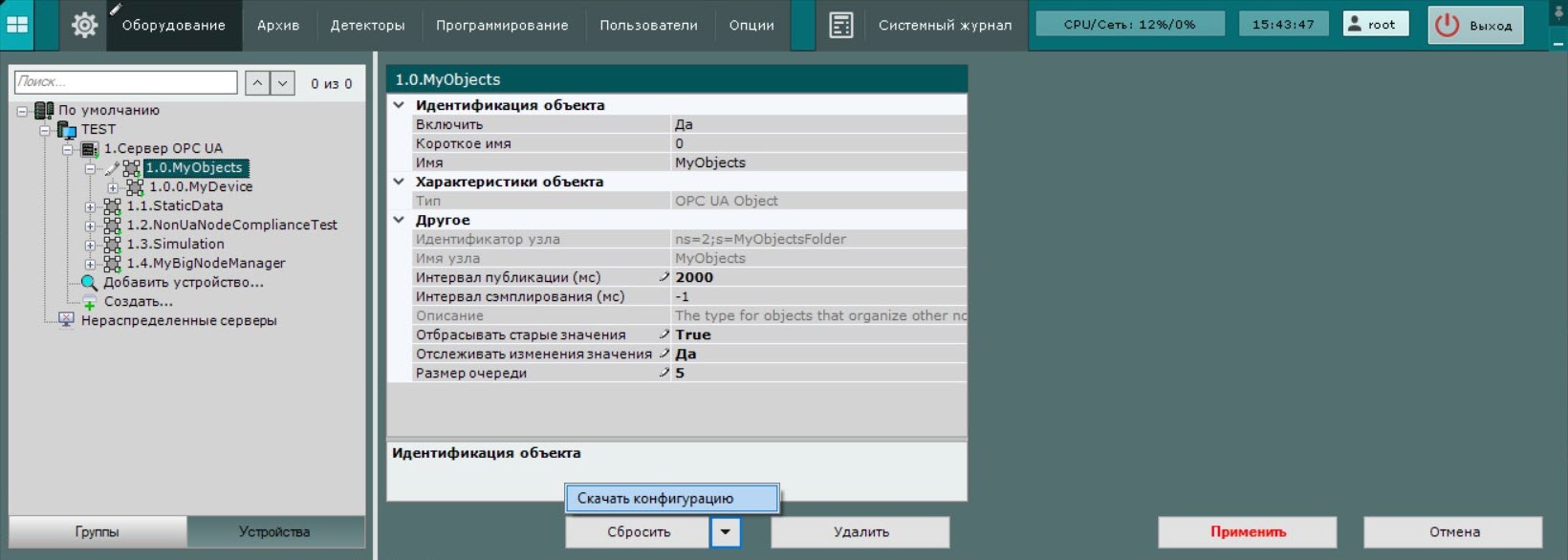Open the Детекторы menu tab
The width and height of the screenshot is (1568, 560).
[367, 26]
